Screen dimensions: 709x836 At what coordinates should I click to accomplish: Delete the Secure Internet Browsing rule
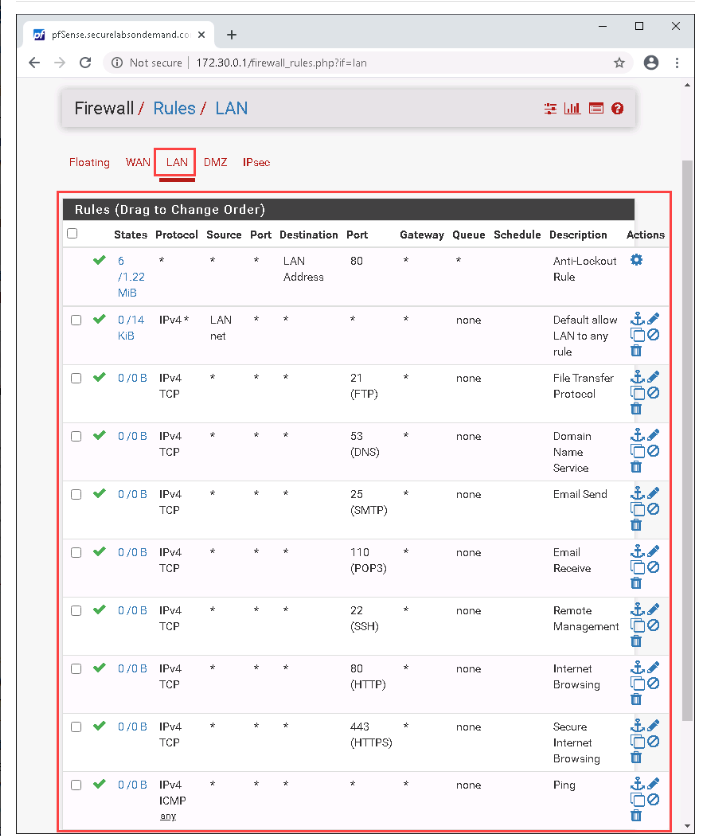click(636, 758)
